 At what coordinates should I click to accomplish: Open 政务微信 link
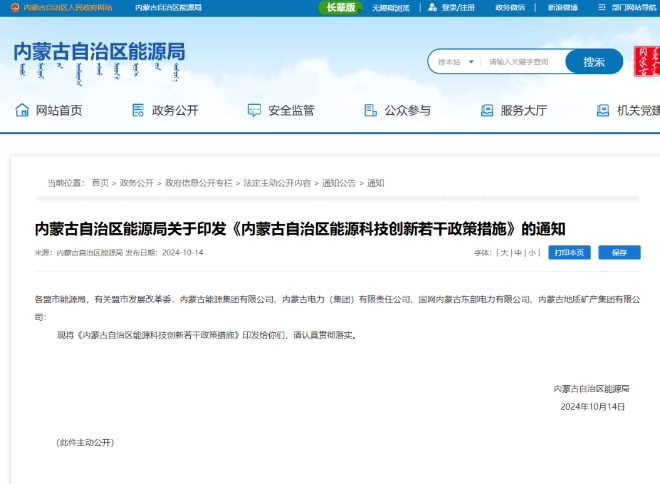pyautogui.click(x=510, y=8)
